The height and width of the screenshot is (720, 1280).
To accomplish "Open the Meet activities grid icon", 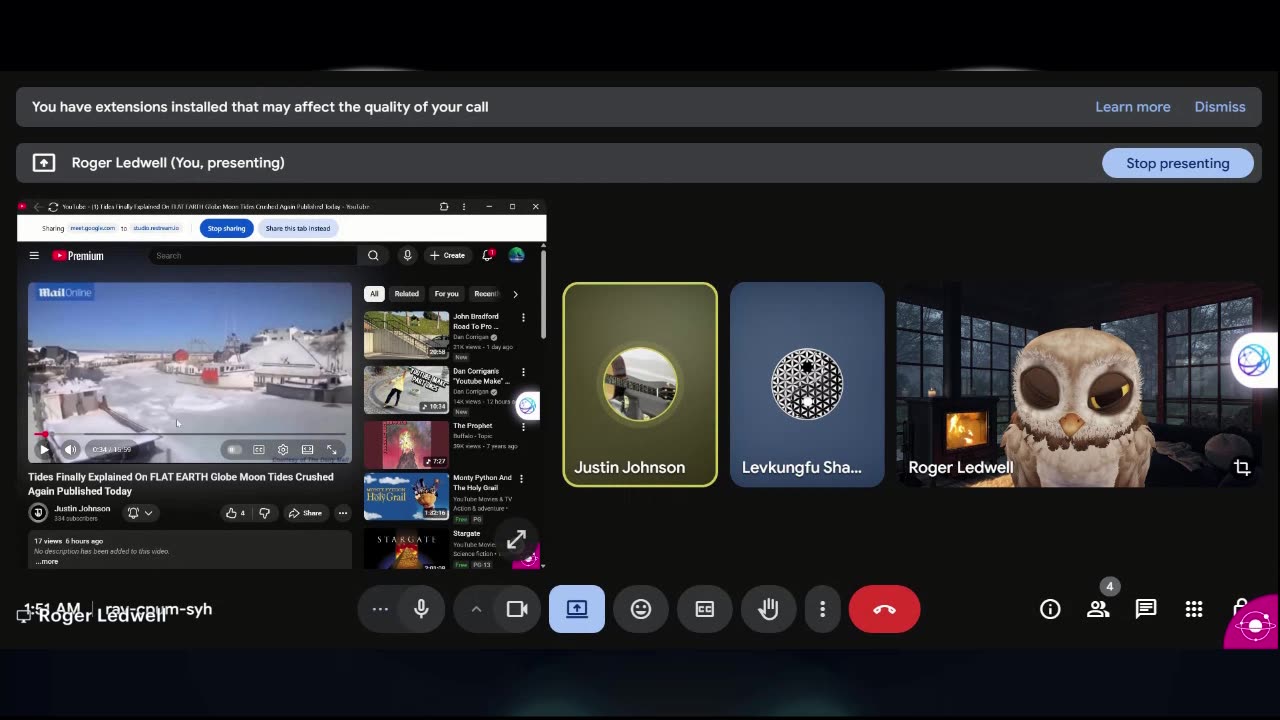I will coord(1194,609).
